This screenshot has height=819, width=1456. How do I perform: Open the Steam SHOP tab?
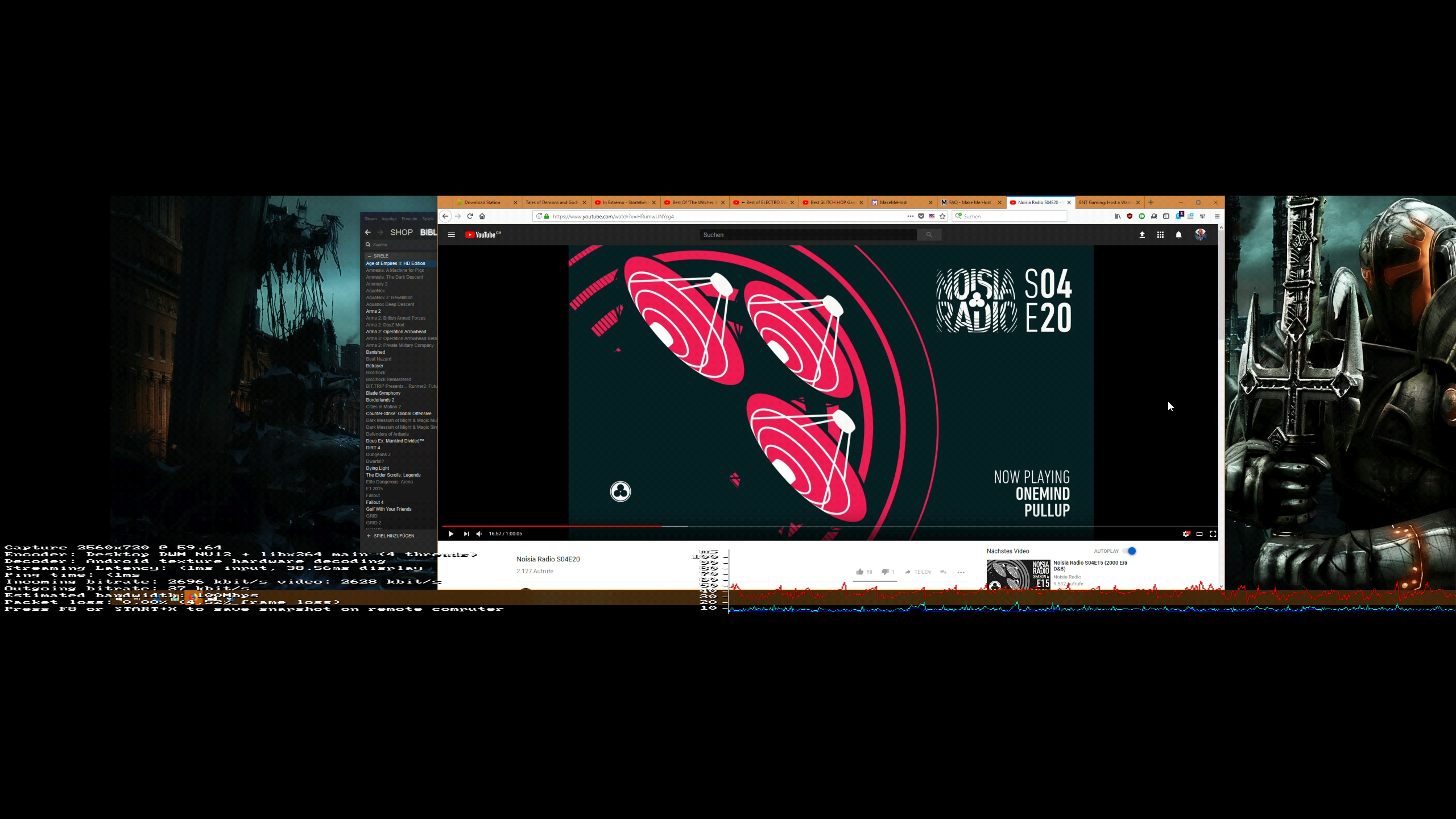(x=401, y=232)
